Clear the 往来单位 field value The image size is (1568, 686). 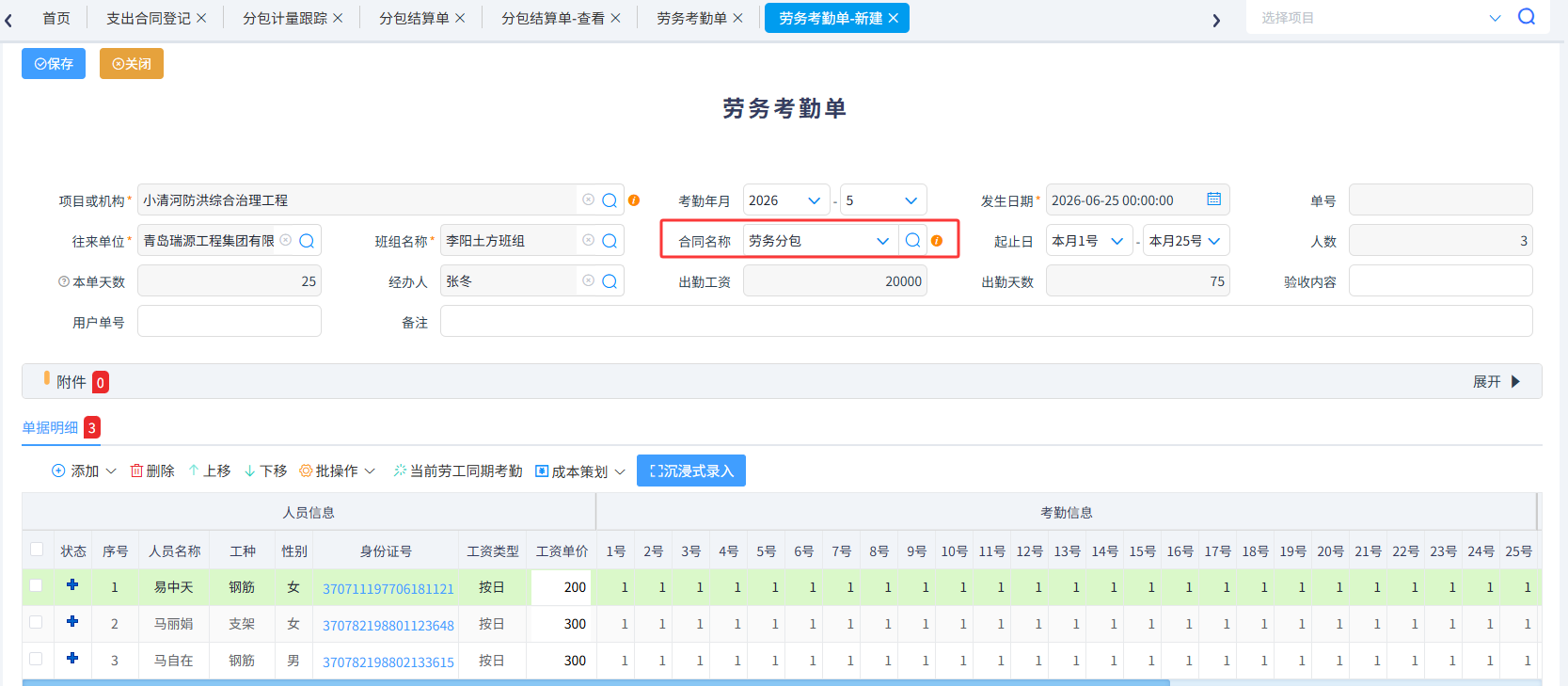point(286,240)
